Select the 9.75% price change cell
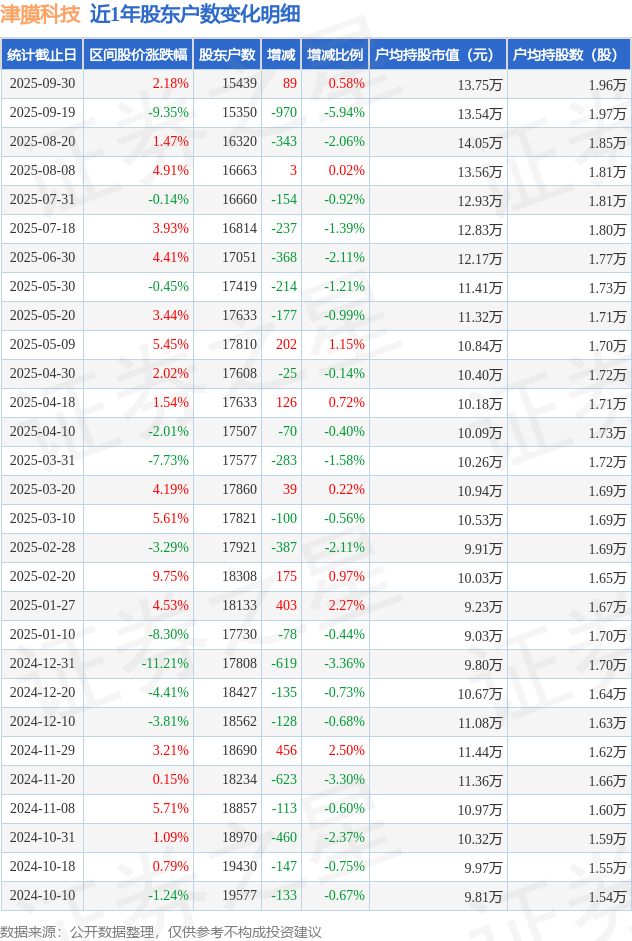Image resolution: width=632 pixels, height=941 pixels. pyautogui.click(x=170, y=577)
